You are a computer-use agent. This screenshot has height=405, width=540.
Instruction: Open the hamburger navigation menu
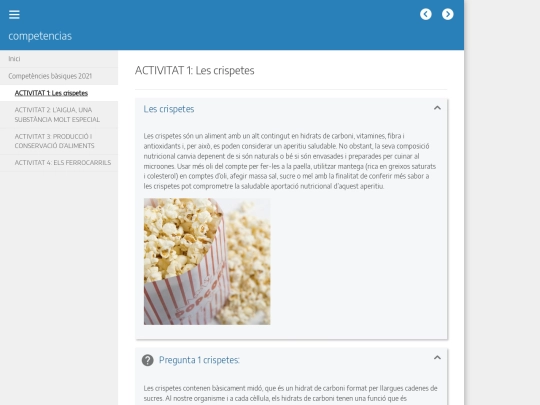point(14,14)
